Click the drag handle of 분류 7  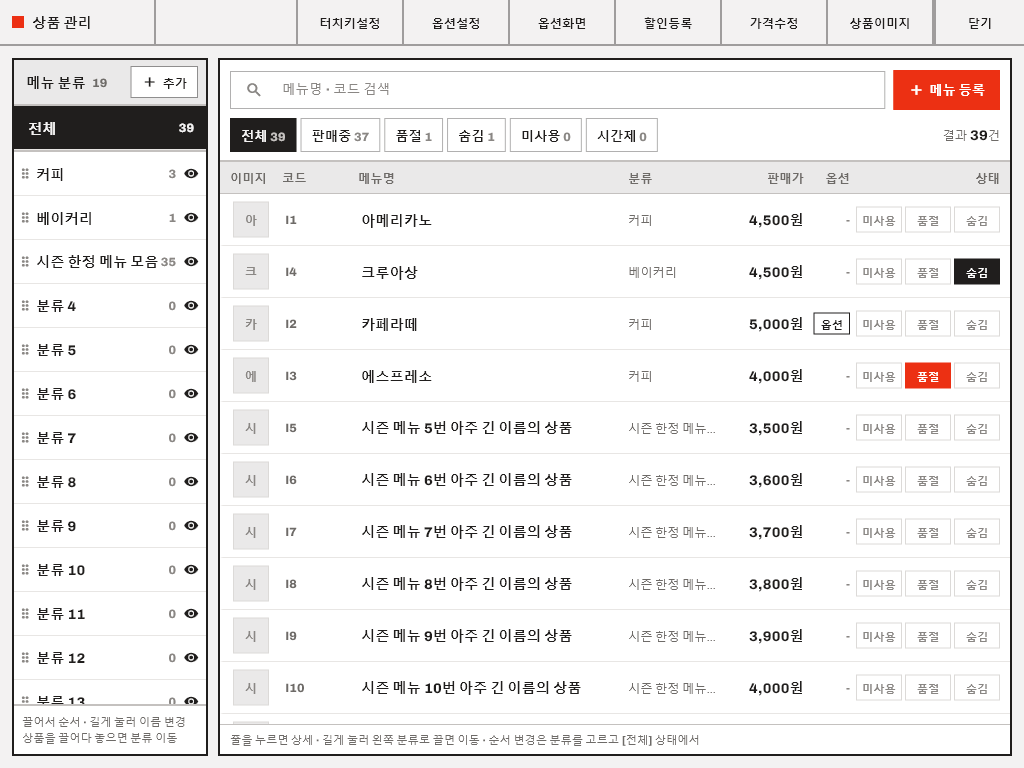(25, 438)
